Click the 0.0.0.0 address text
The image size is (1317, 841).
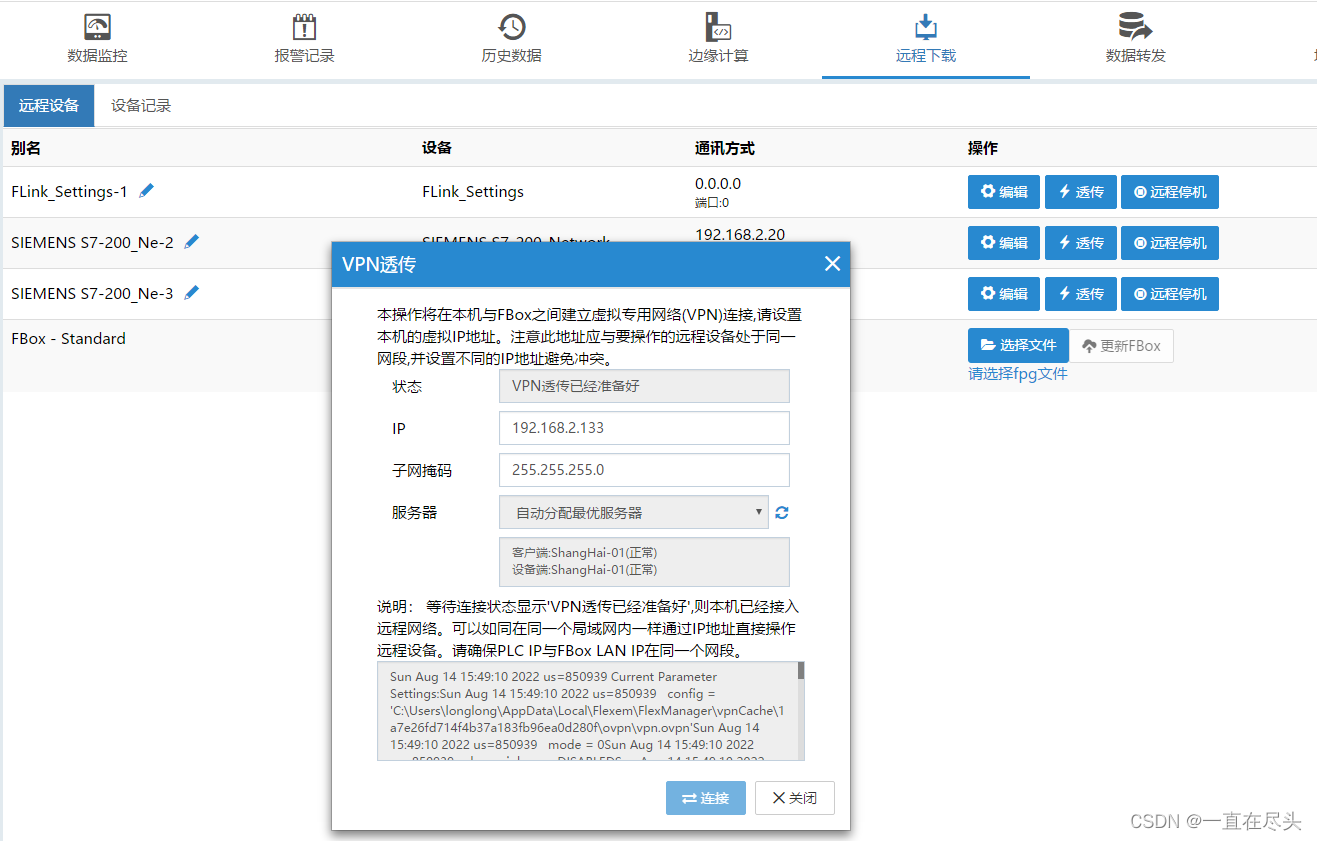tap(718, 184)
